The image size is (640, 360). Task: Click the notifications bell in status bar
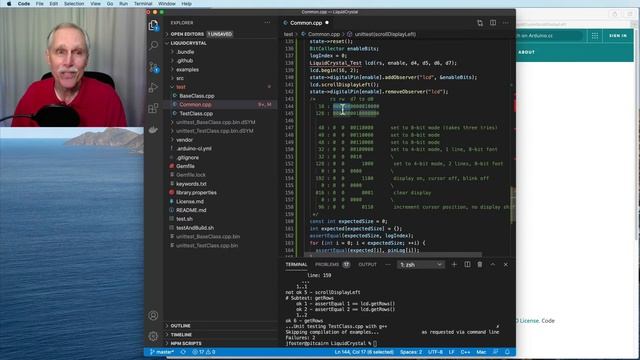coord(507,352)
